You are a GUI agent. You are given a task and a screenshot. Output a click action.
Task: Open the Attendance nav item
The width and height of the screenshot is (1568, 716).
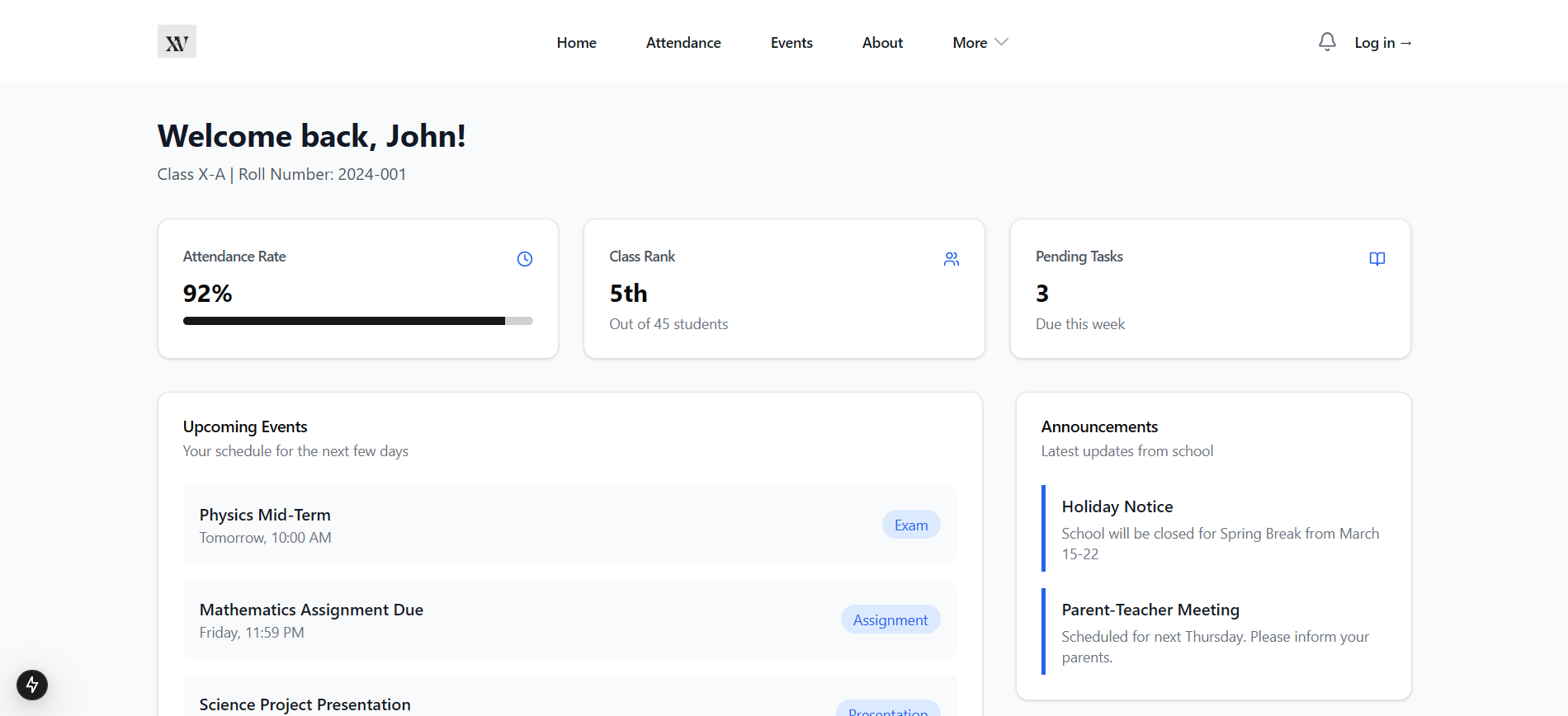click(x=683, y=43)
